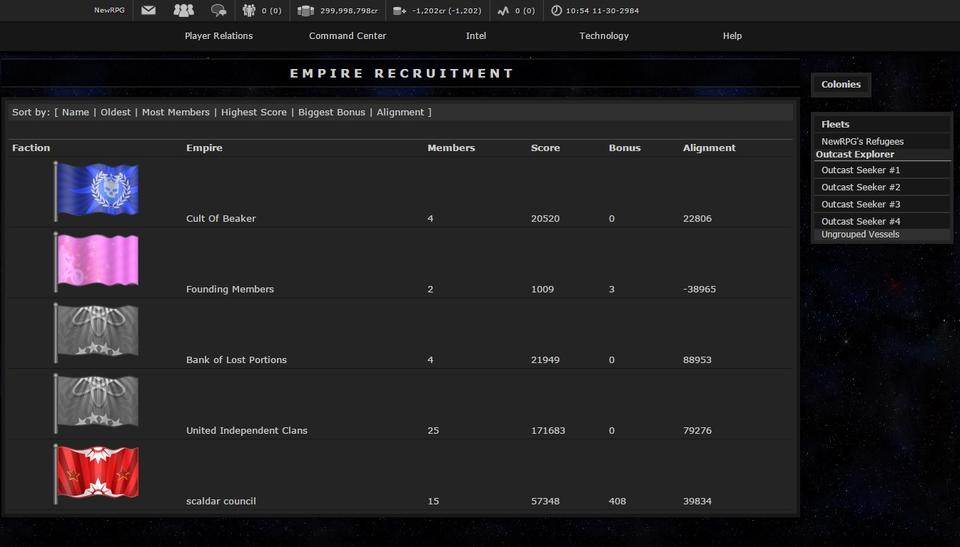Open the chat bubbles icon
Image resolution: width=960 pixels, height=547 pixels.
tap(218, 11)
